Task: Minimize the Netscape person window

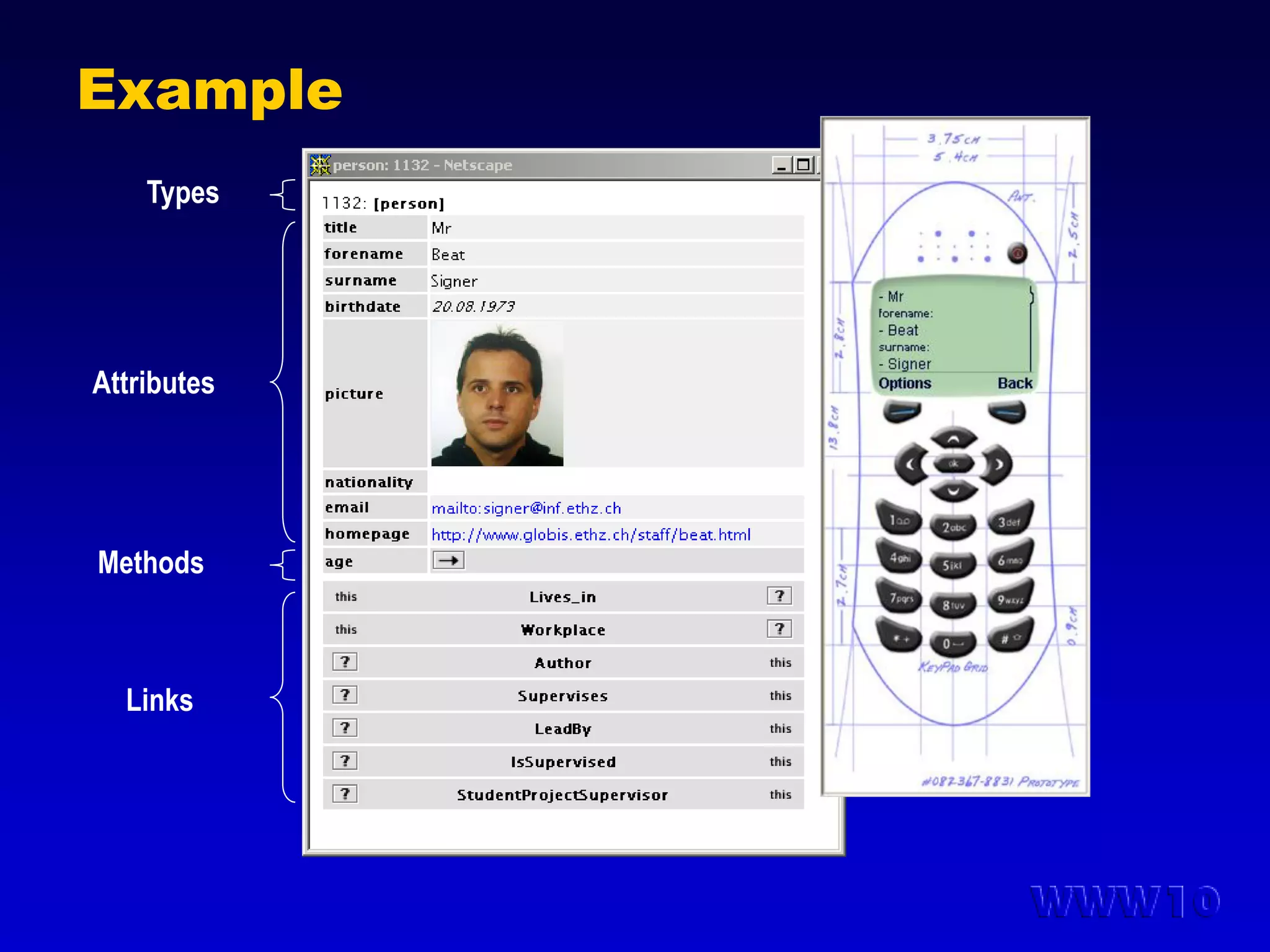Action: point(781,165)
